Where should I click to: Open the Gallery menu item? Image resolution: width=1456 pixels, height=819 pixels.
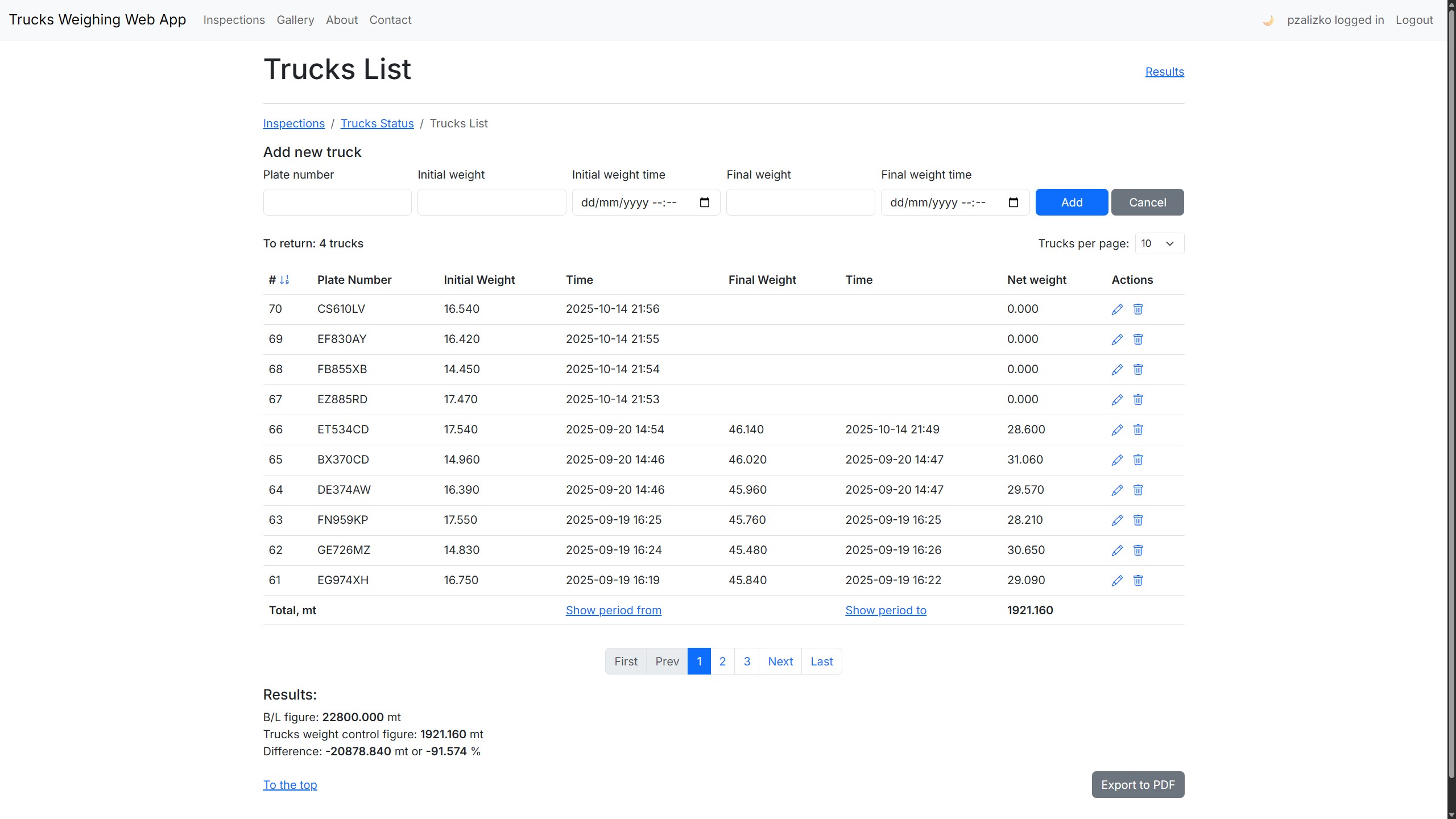click(295, 20)
